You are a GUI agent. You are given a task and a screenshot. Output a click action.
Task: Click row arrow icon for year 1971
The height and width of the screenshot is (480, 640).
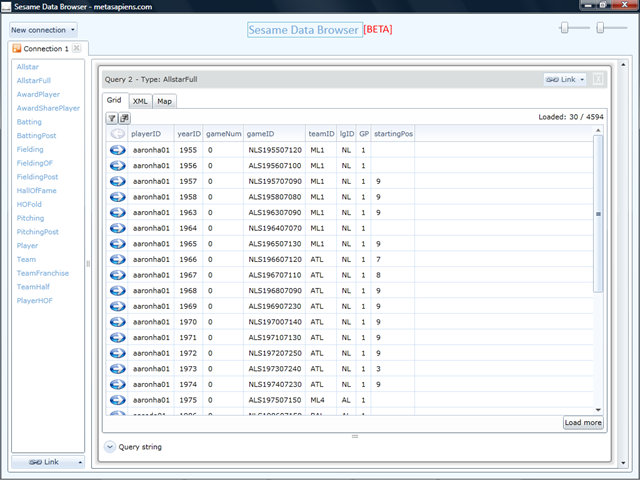(117, 337)
